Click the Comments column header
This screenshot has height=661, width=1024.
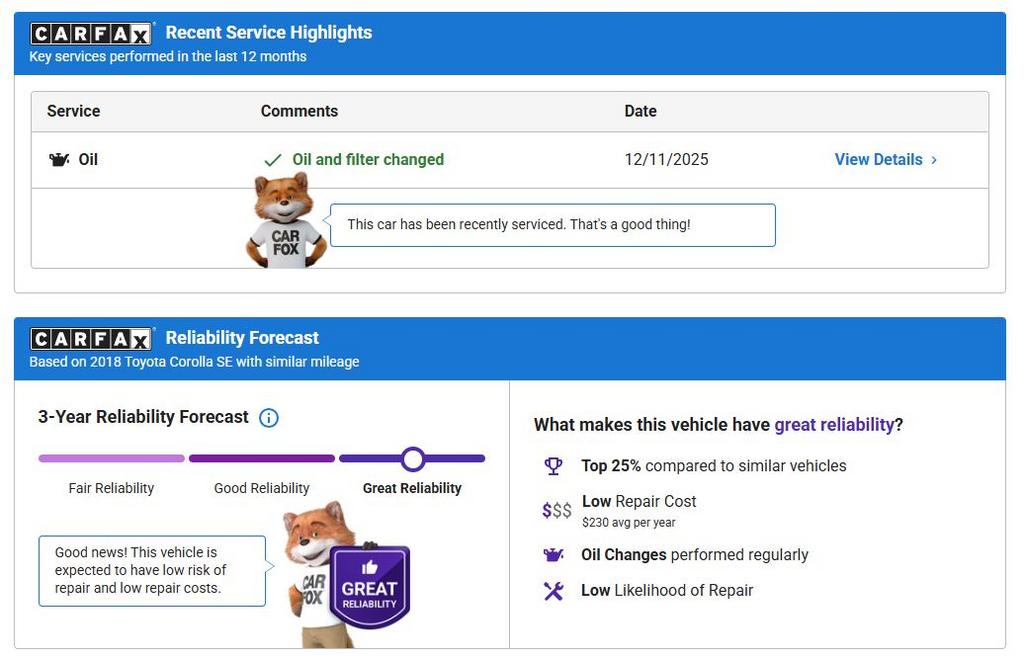tap(299, 111)
